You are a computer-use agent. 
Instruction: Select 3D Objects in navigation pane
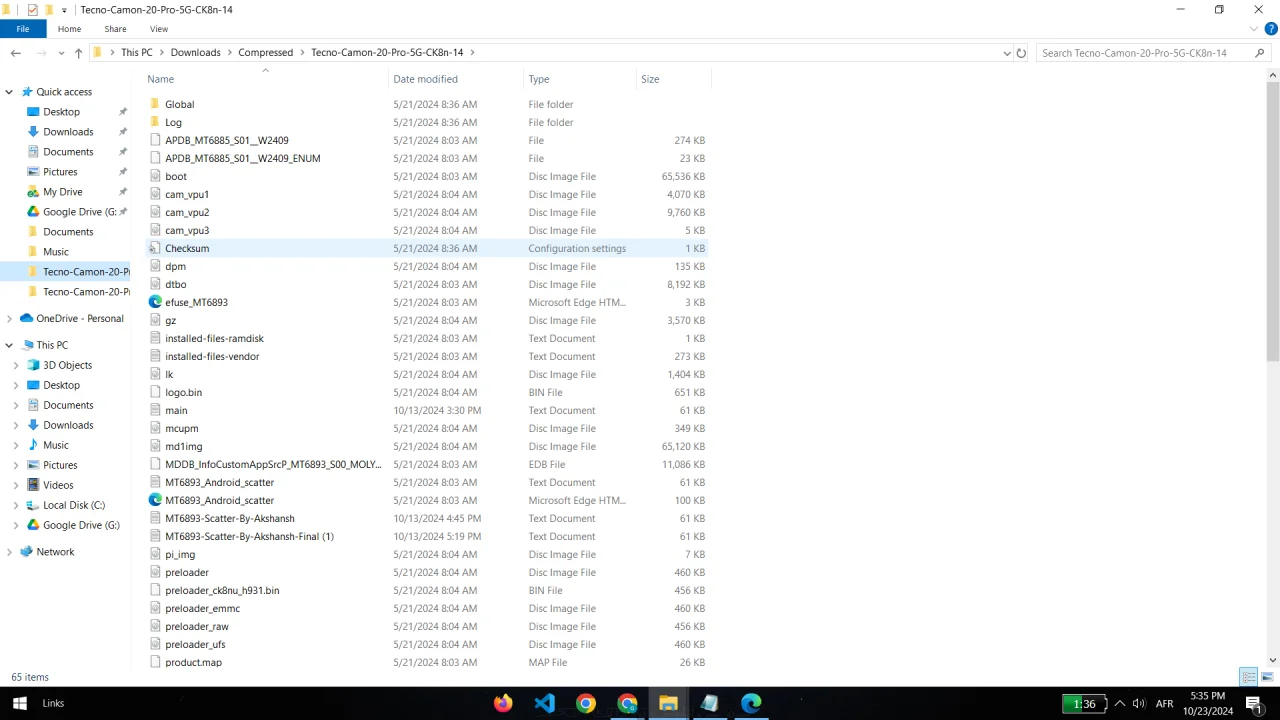[x=67, y=365]
